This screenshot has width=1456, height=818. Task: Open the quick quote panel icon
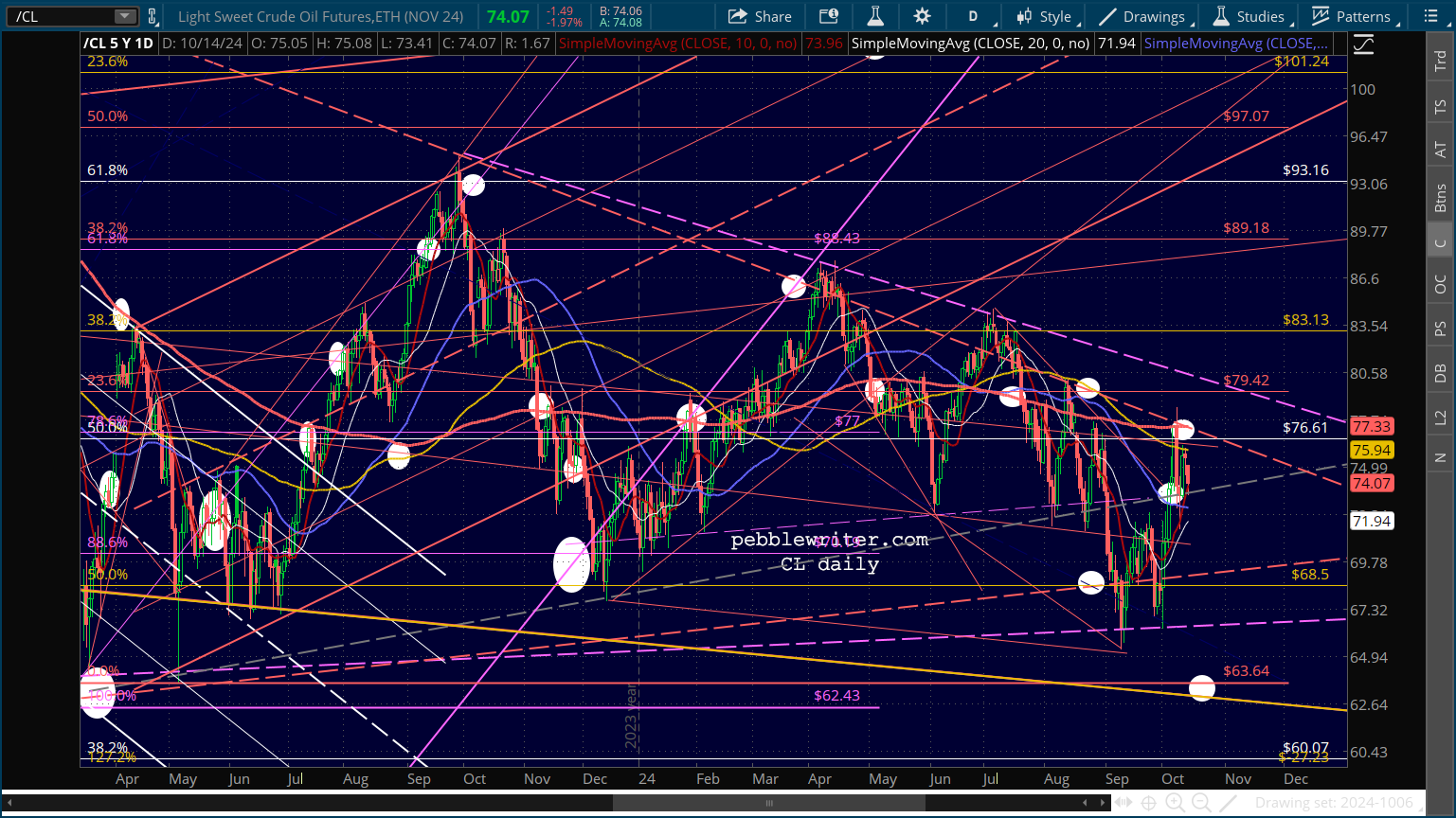[829, 16]
